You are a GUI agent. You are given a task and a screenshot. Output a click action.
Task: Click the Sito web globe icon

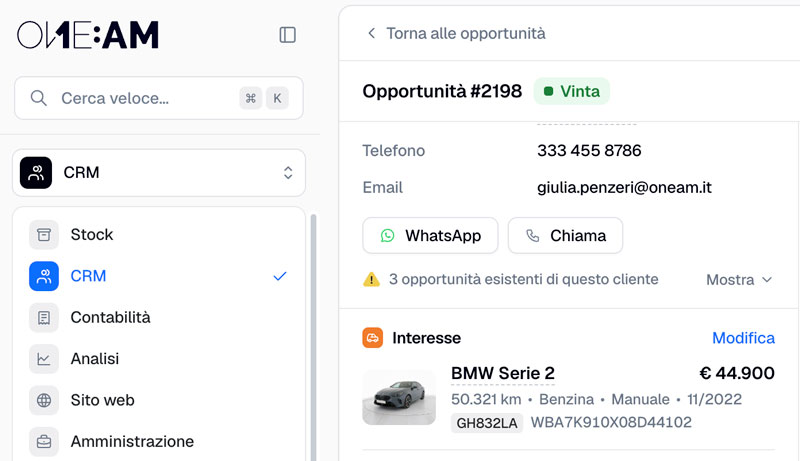44,400
